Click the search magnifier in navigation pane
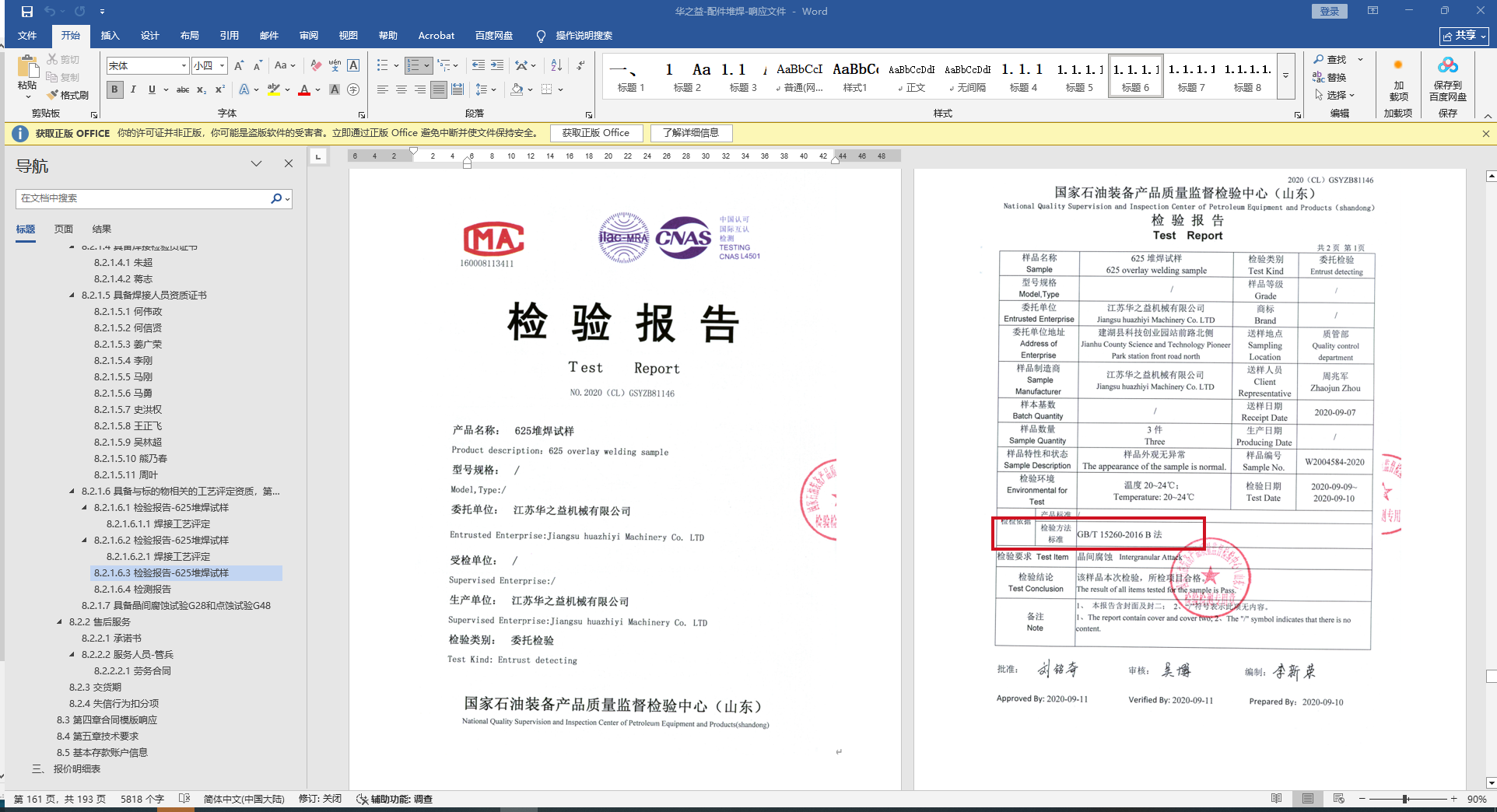The image size is (1497, 812). tap(276, 198)
